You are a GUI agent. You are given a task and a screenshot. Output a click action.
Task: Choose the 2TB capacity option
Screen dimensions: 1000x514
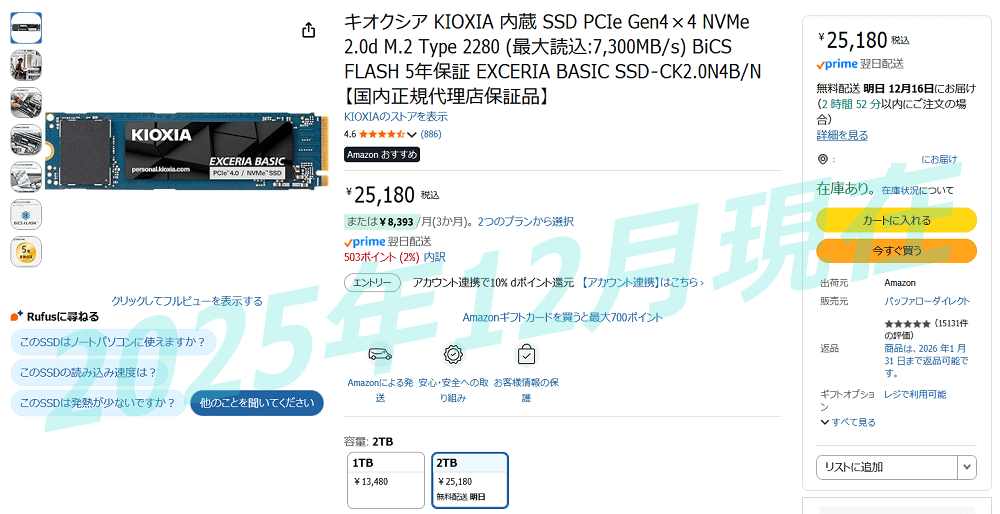pos(470,480)
